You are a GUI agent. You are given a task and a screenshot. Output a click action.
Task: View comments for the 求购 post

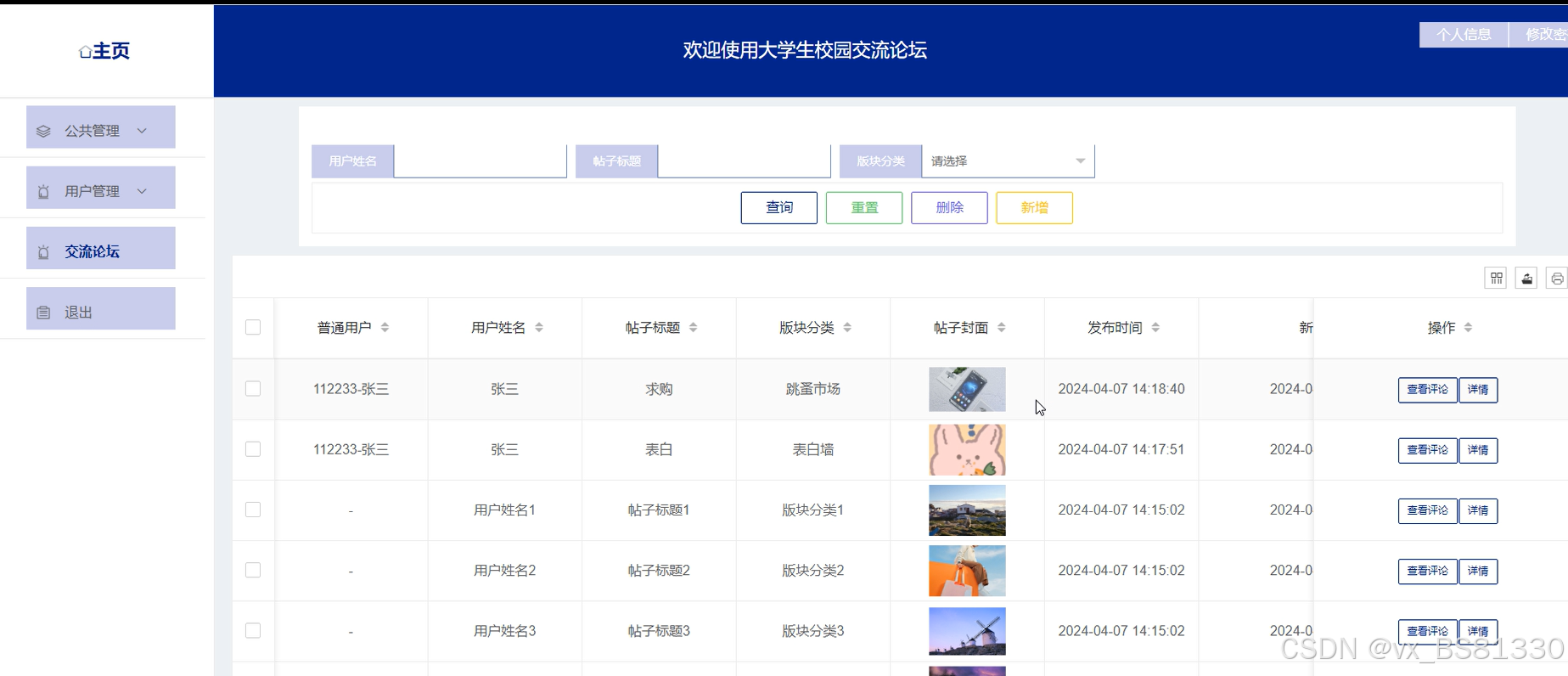(1427, 390)
